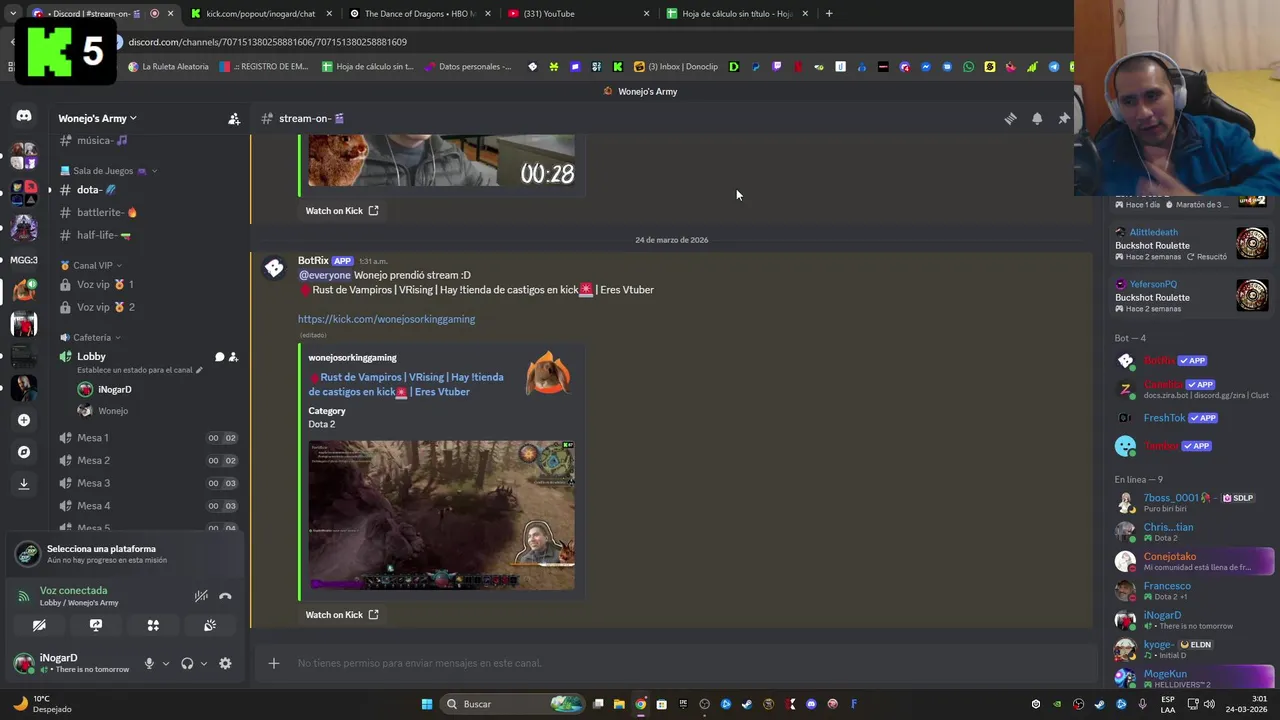Open Lobby voice channel chat icon

coord(219,357)
